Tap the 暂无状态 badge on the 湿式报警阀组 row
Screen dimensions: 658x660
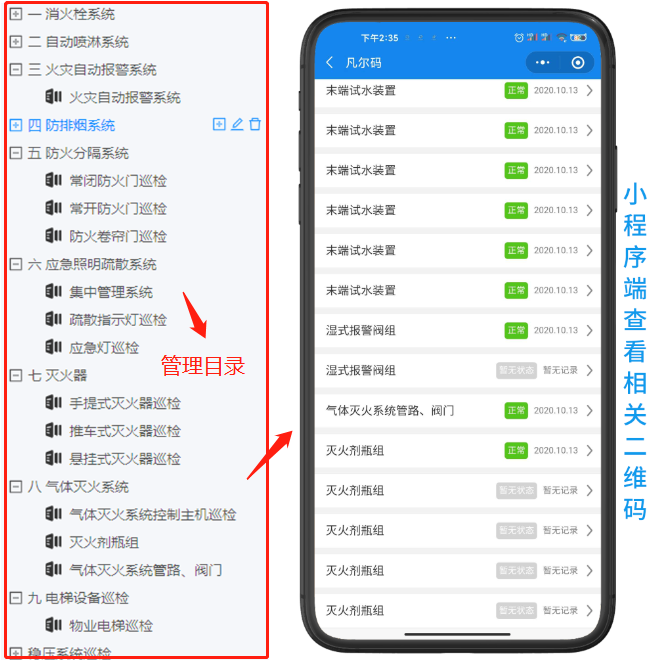516,370
